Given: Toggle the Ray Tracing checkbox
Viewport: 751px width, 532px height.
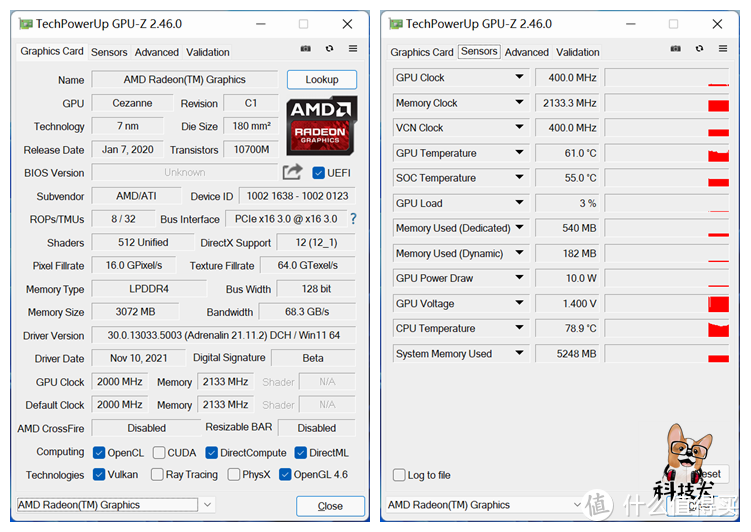Looking at the screenshot, I should click(157, 475).
